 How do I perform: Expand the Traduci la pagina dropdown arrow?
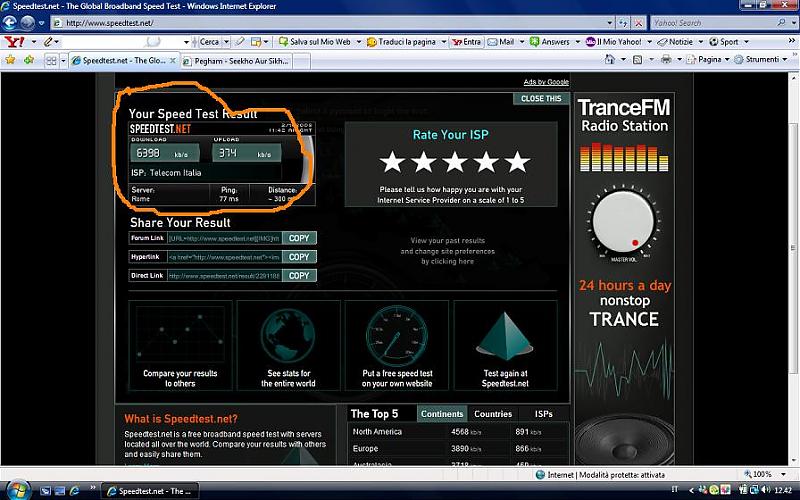pyautogui.click(x=443, y=42)
